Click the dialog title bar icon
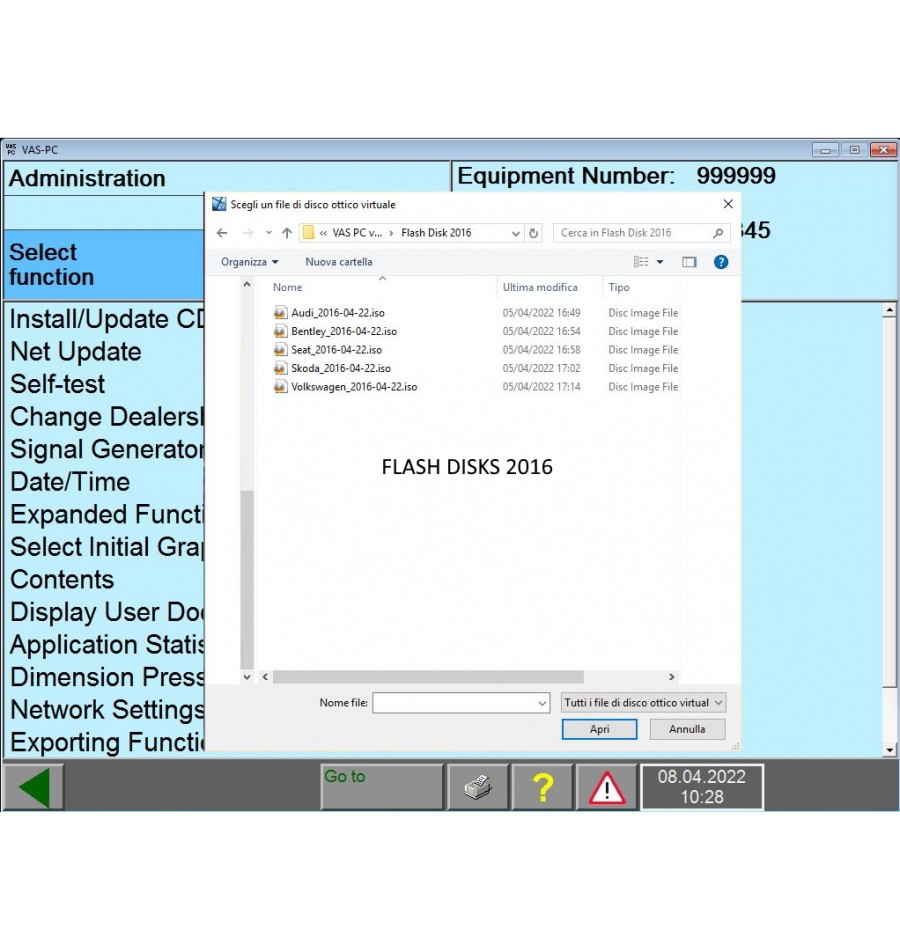900x950 pixels. [219, 204]
